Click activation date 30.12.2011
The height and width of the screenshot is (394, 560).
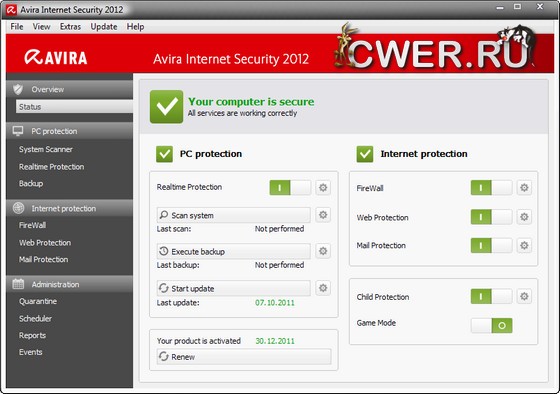[275, 341]
